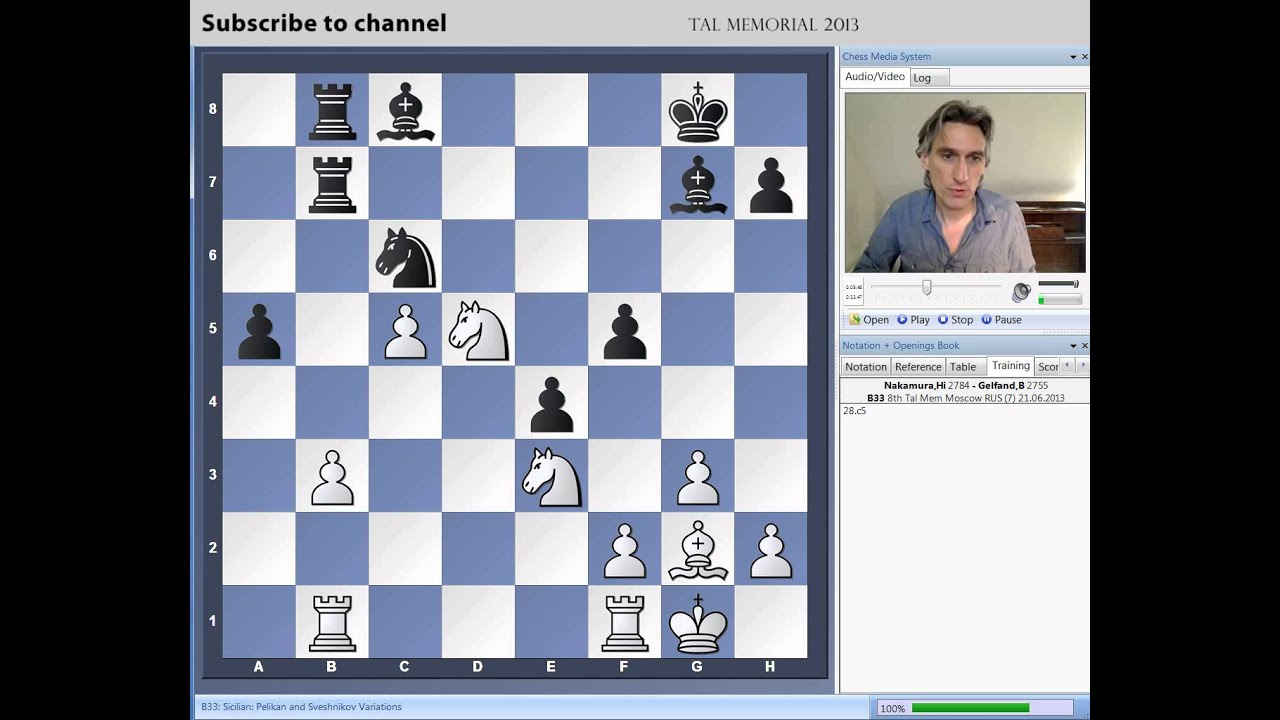Select the white knight on e3
The image size is (1280, 720).
(551, 476)
